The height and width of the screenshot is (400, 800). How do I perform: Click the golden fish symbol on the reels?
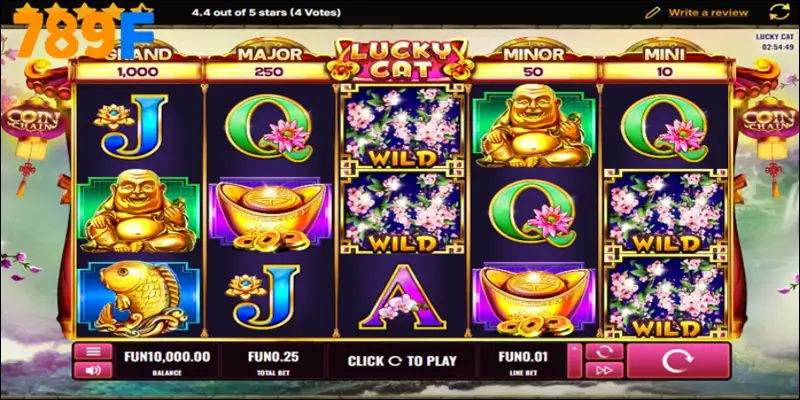click(138, 298)
